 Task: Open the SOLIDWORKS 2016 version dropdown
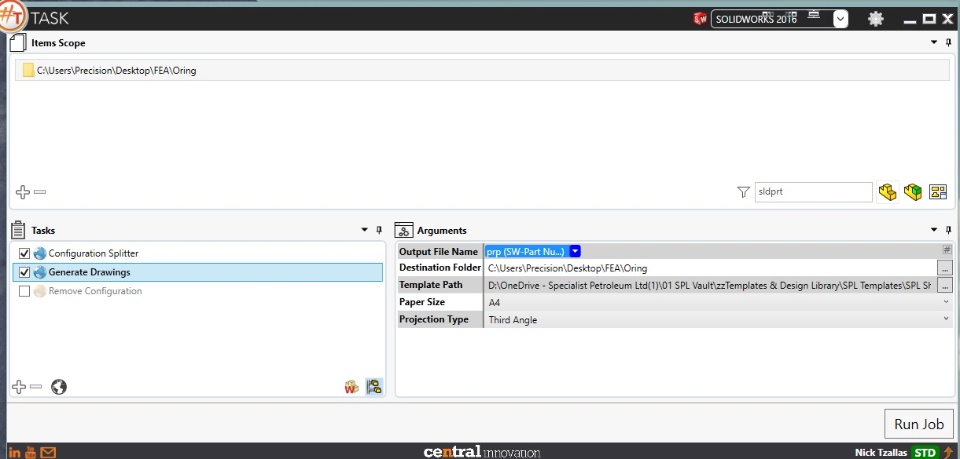click(x=841, y=19)
